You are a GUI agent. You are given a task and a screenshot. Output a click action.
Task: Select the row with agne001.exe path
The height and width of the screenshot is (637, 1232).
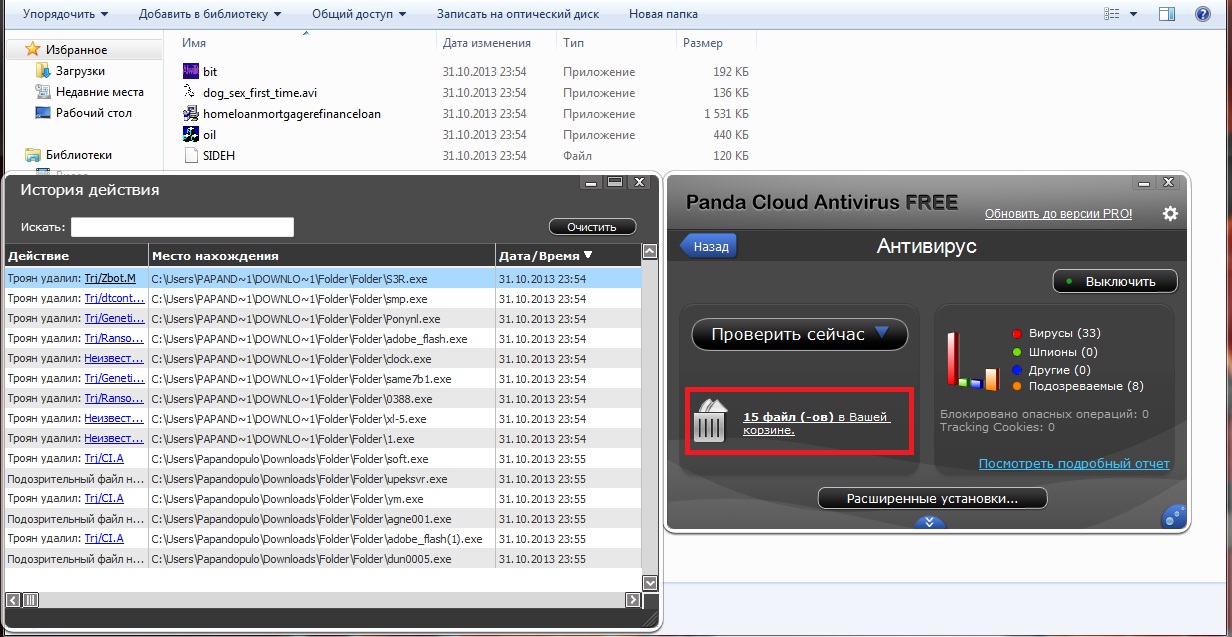click(323, 518)
